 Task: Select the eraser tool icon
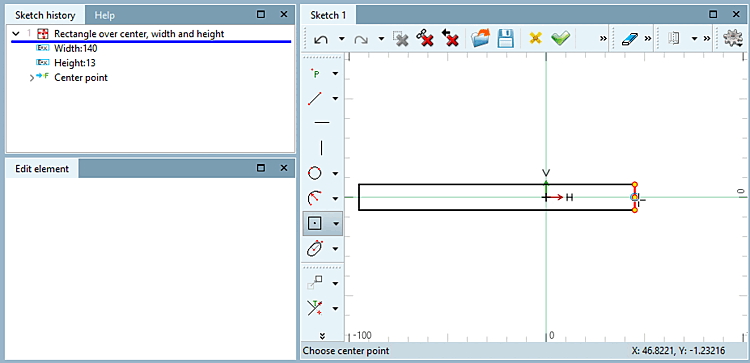(628, 39)
